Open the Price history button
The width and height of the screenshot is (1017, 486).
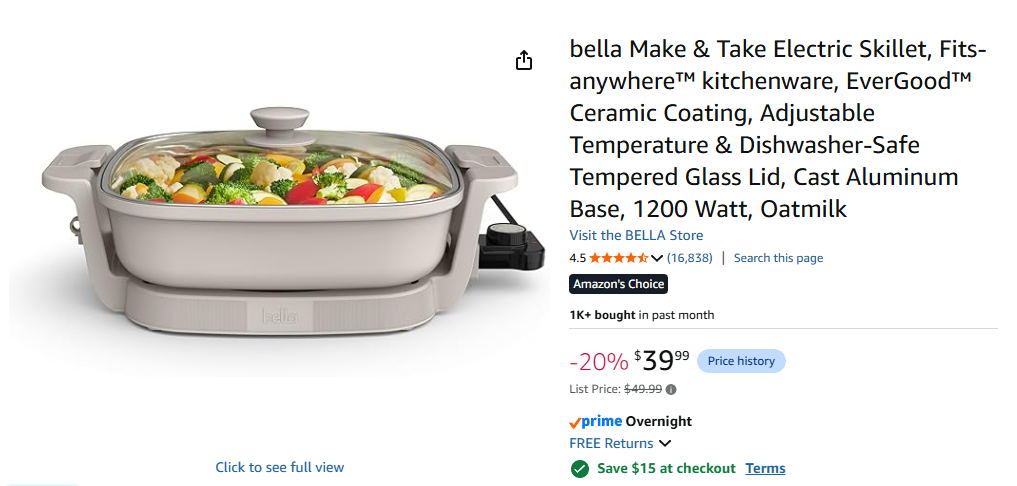coord(741,361)
